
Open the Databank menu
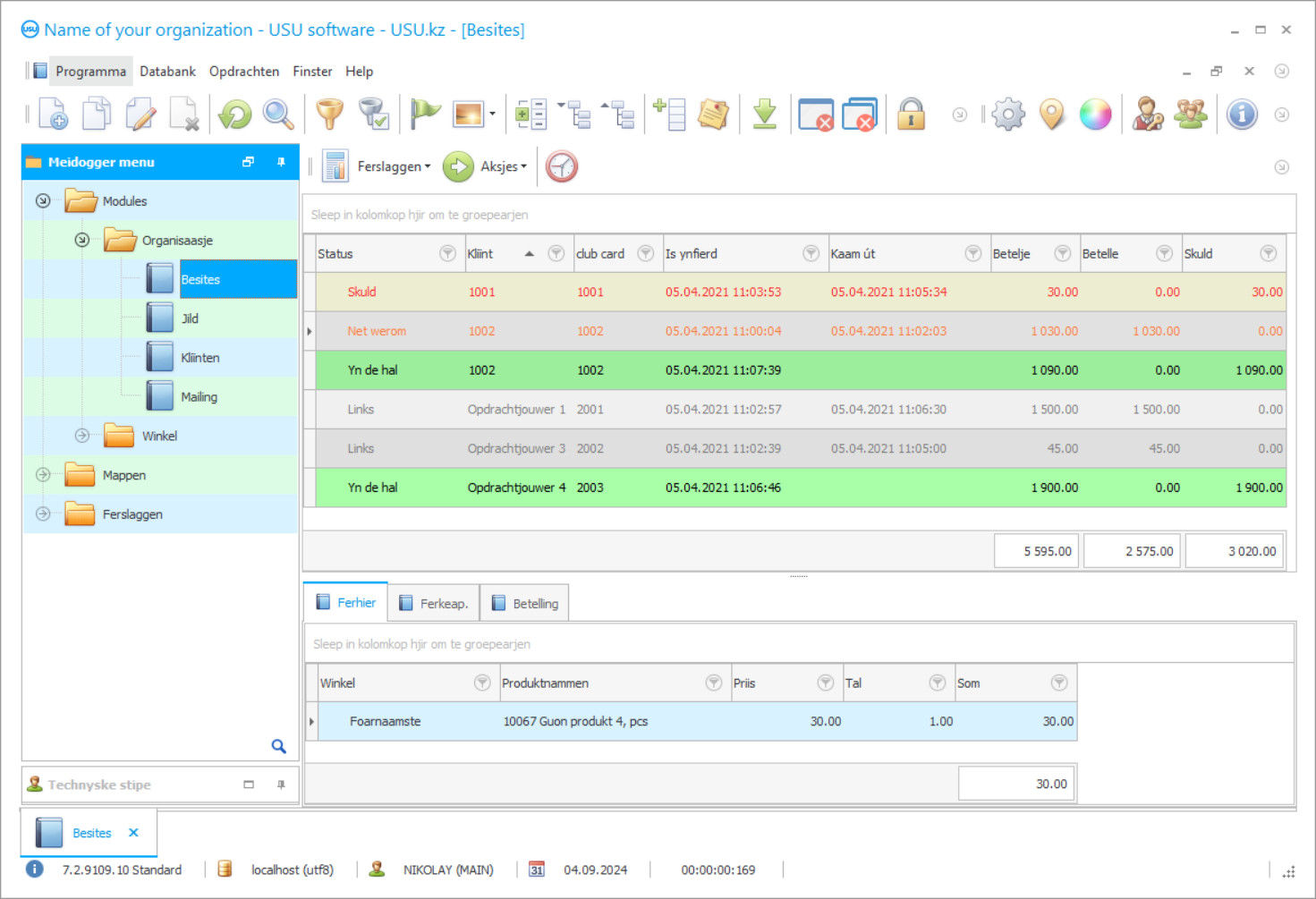167,71
